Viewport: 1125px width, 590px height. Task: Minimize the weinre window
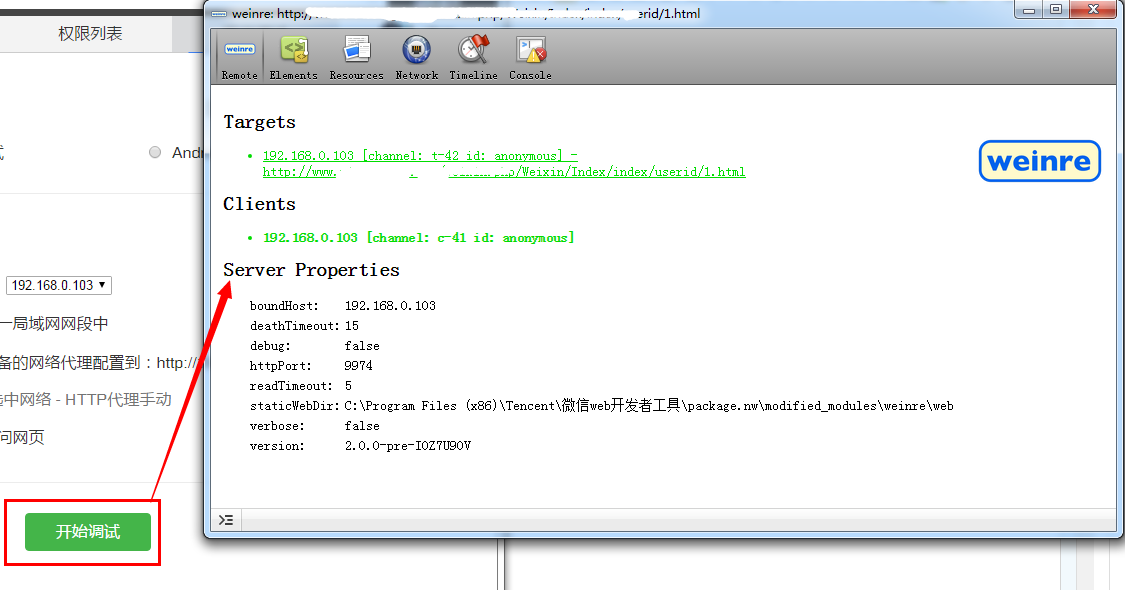click(1029, 10)
